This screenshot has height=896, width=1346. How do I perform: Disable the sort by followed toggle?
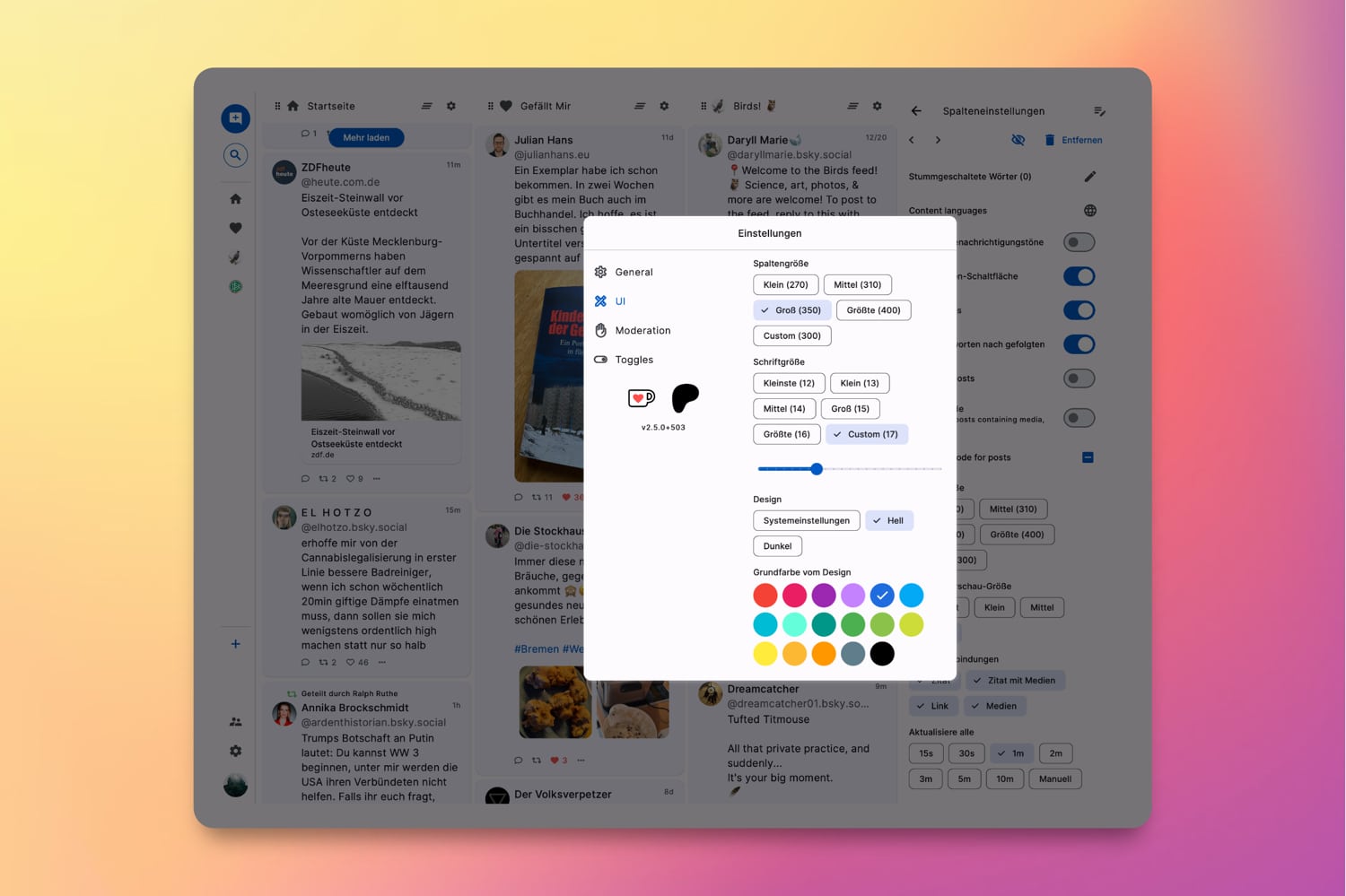pos(1079,344)
